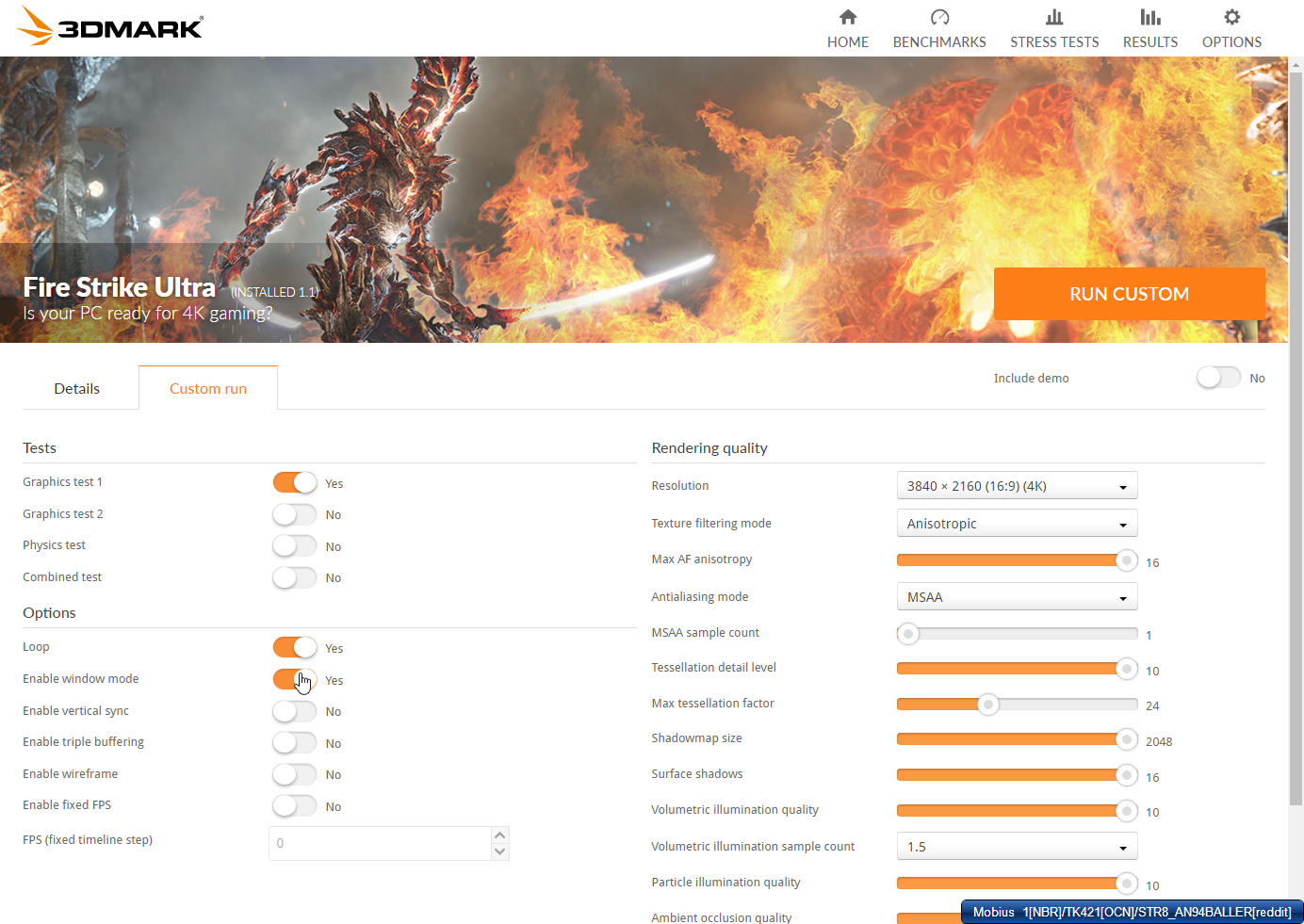Image resolution: width=1304 pixels, height=924 pixels.
Task: Open Options gear icon
Action: (x=1231, y=17)
